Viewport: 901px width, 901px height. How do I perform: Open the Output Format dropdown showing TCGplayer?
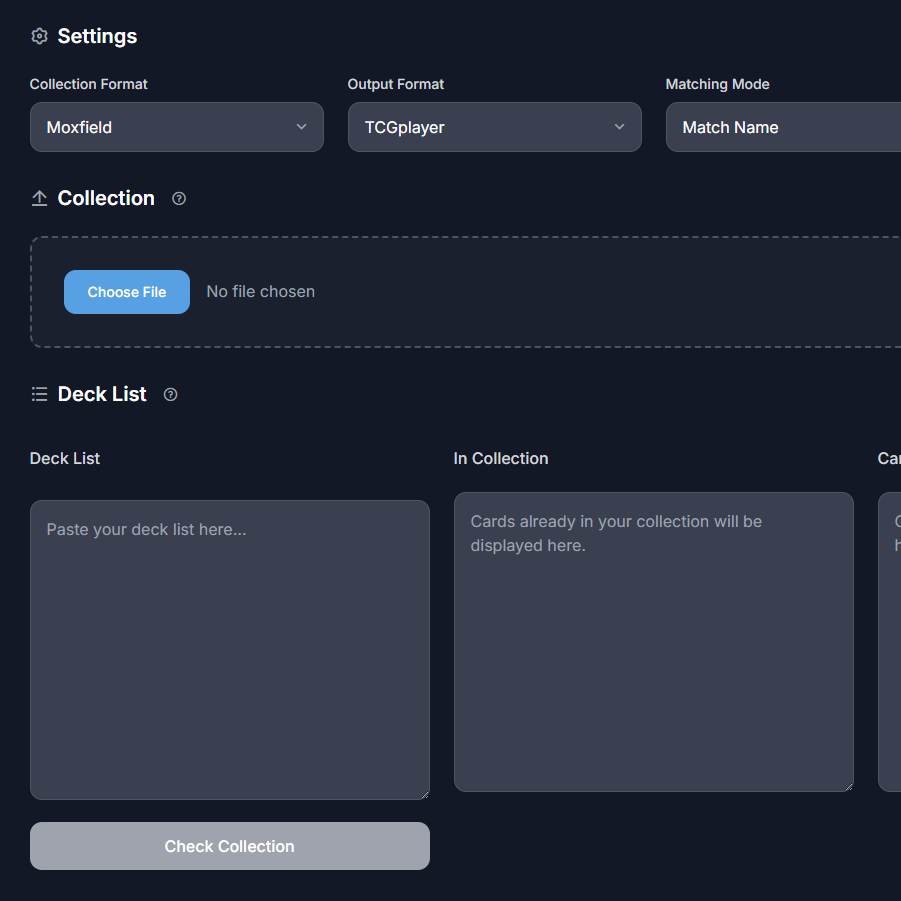point(494,127)
